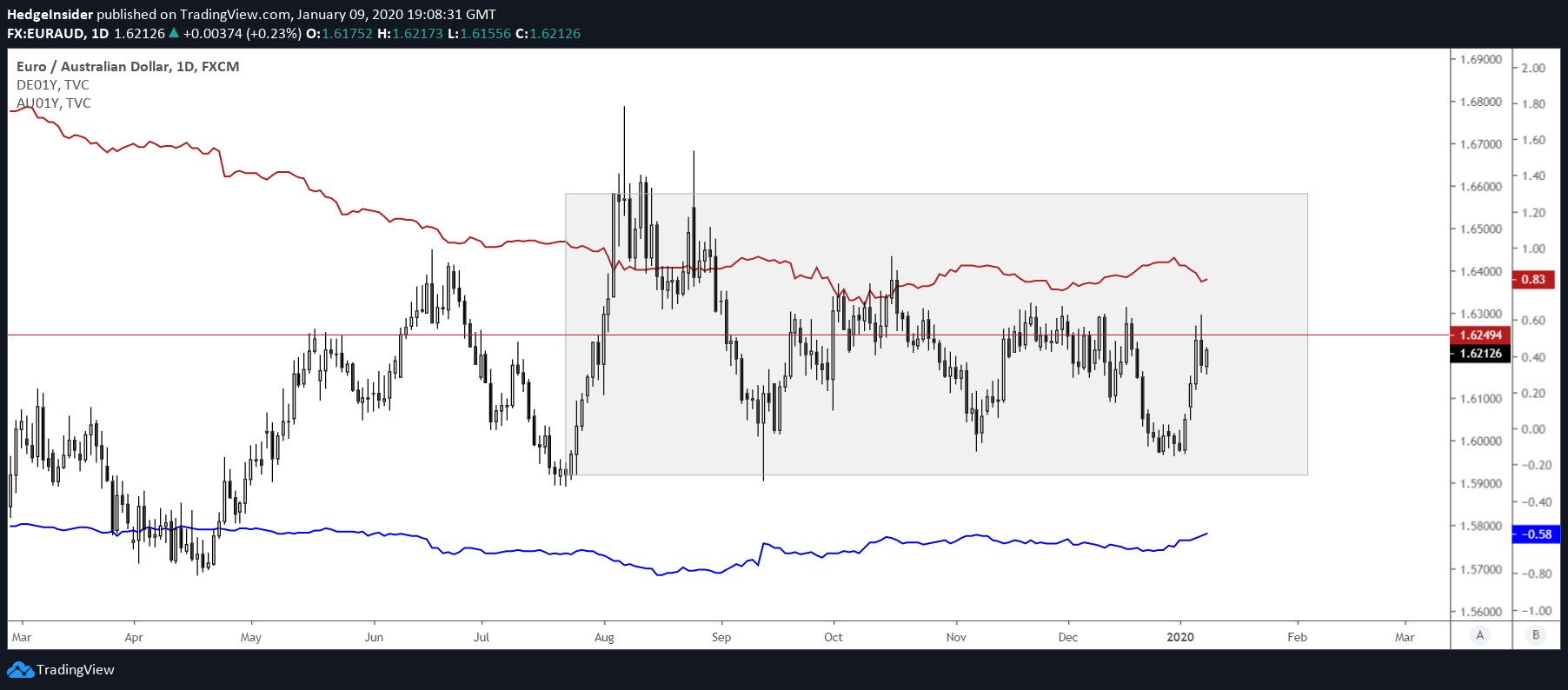Viewport: 1568px width, 690px height.
Task: Click the Euro / Australian Dollar chart title
Action: [x=128, y=66]
